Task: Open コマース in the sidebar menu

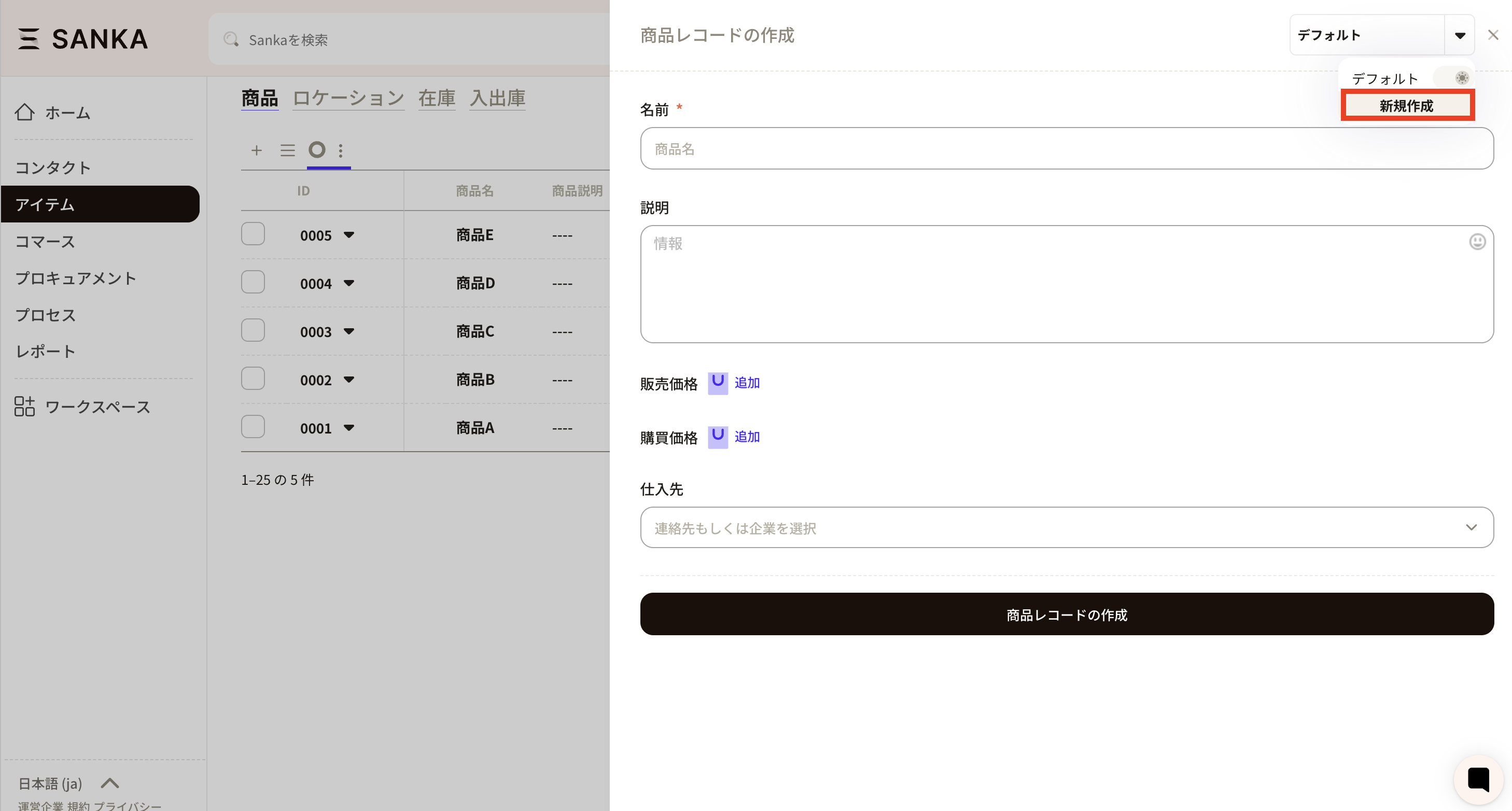Action: click(x=45, y=241)
